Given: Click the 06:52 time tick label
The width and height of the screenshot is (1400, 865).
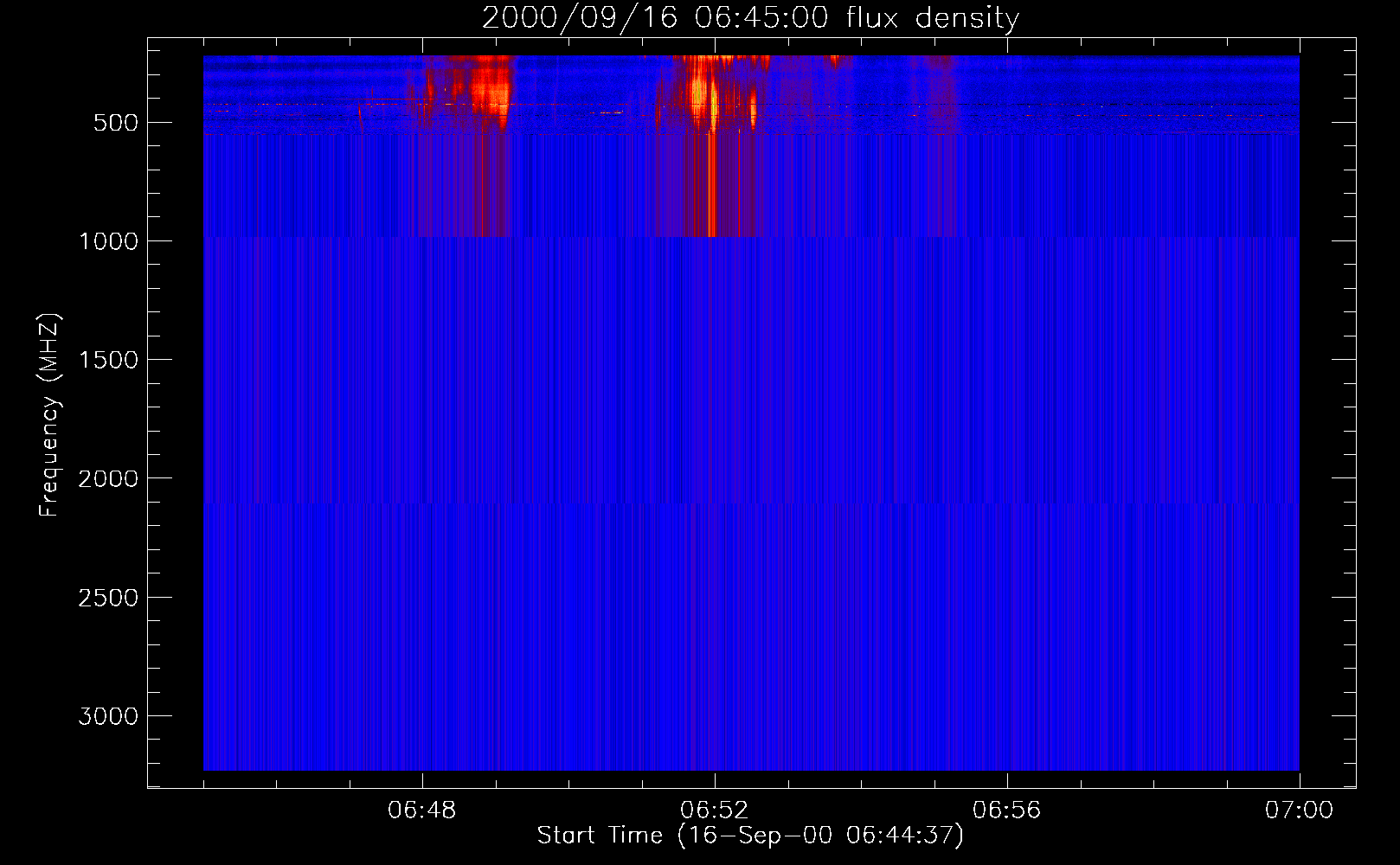Looking at the screenshot, I should pos(715,811).
